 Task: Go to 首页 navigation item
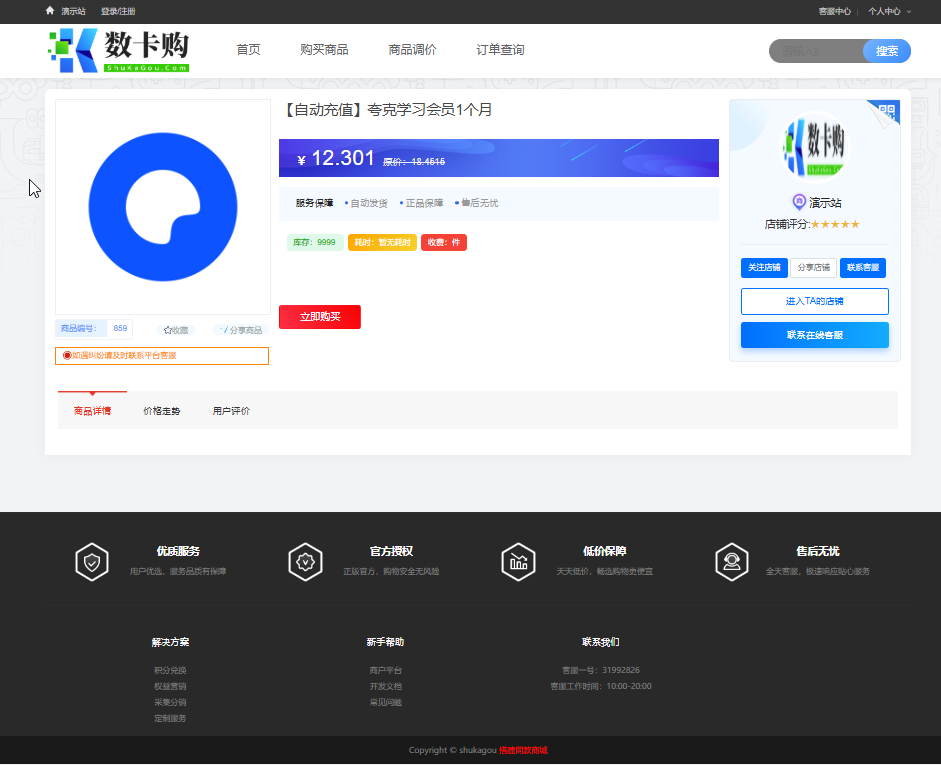248,50
